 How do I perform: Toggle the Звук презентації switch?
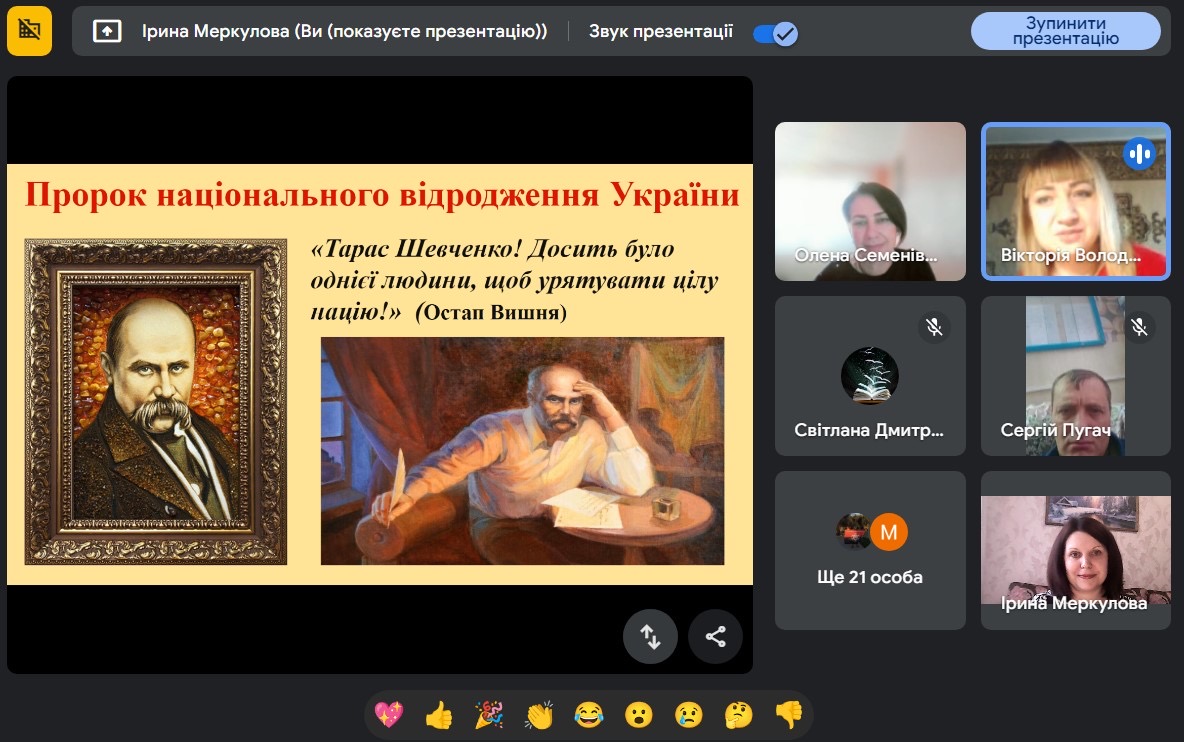(x=775, y=33)
